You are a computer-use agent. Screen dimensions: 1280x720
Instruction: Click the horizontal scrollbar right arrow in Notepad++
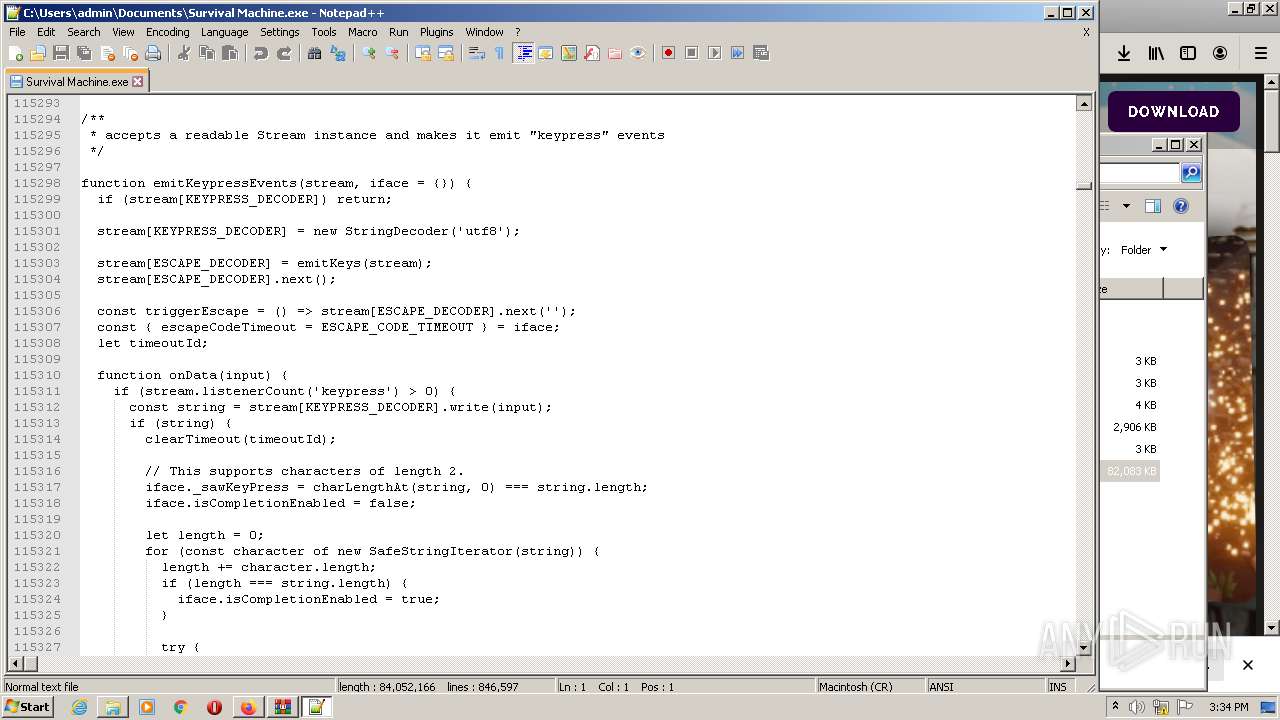[x=1068, y=664]
